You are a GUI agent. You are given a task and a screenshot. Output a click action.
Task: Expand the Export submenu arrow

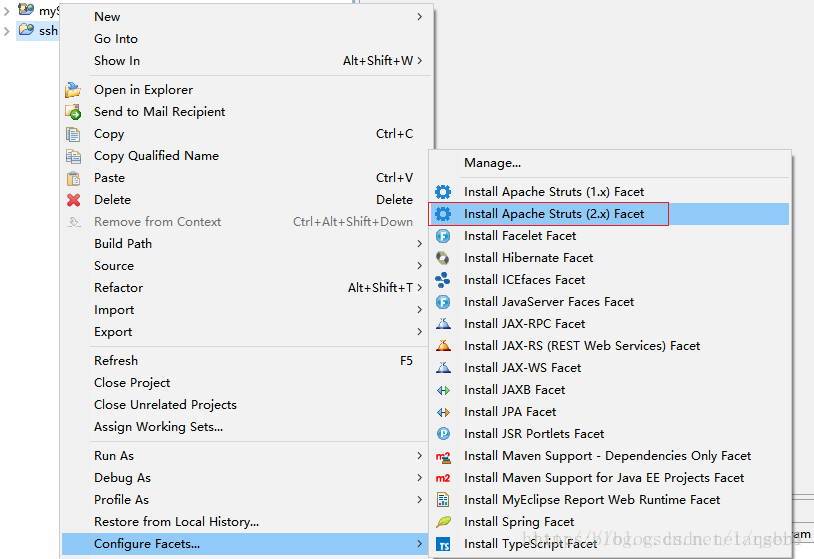point(419,332)
